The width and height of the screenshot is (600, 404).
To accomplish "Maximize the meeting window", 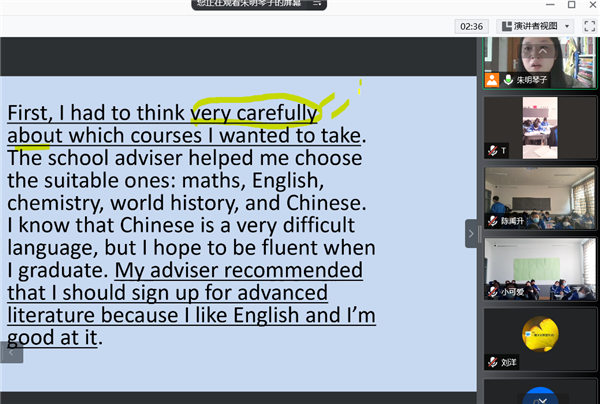I will (x=571, y=5).
